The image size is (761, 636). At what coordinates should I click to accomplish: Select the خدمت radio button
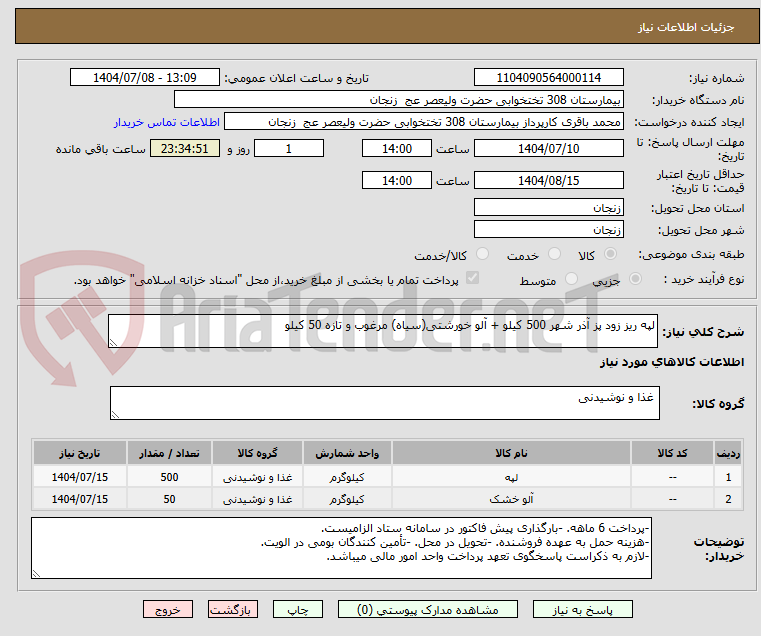click(554, 254)
